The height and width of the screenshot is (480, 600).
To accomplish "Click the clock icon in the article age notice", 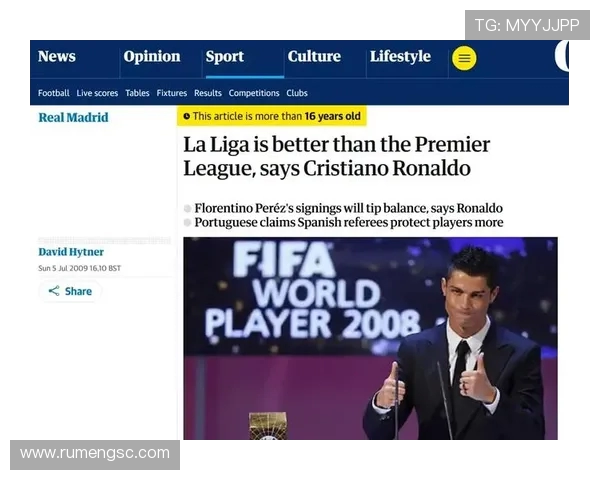I will pos(185,117).
